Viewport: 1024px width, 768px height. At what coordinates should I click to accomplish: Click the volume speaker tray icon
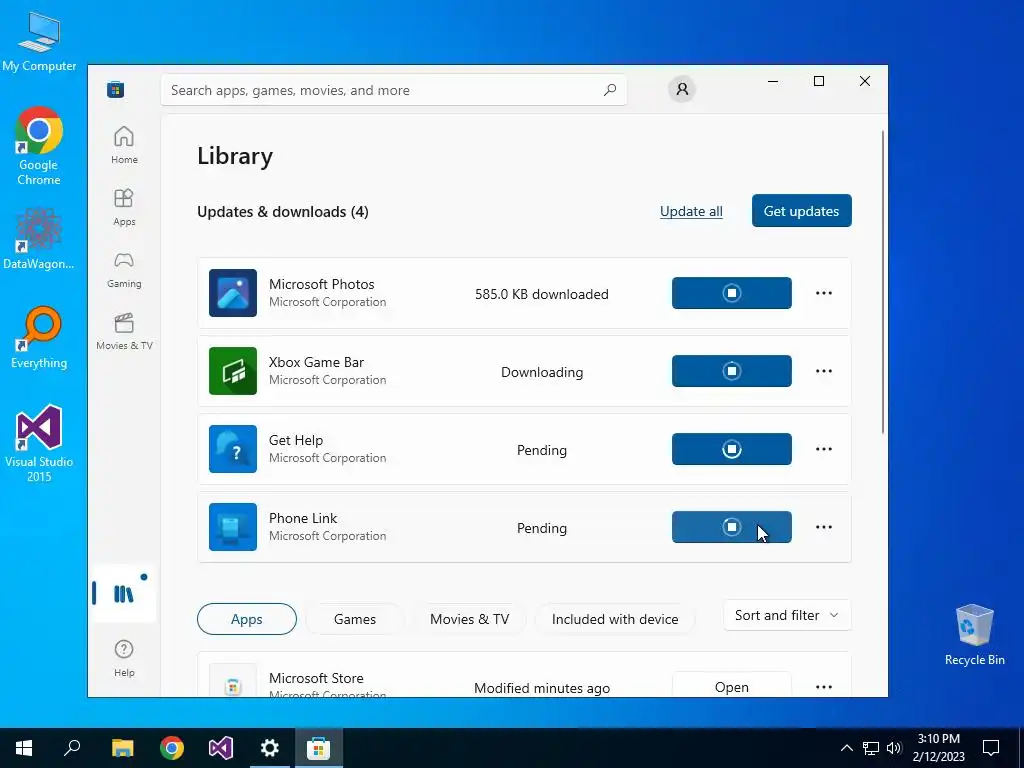894,748
